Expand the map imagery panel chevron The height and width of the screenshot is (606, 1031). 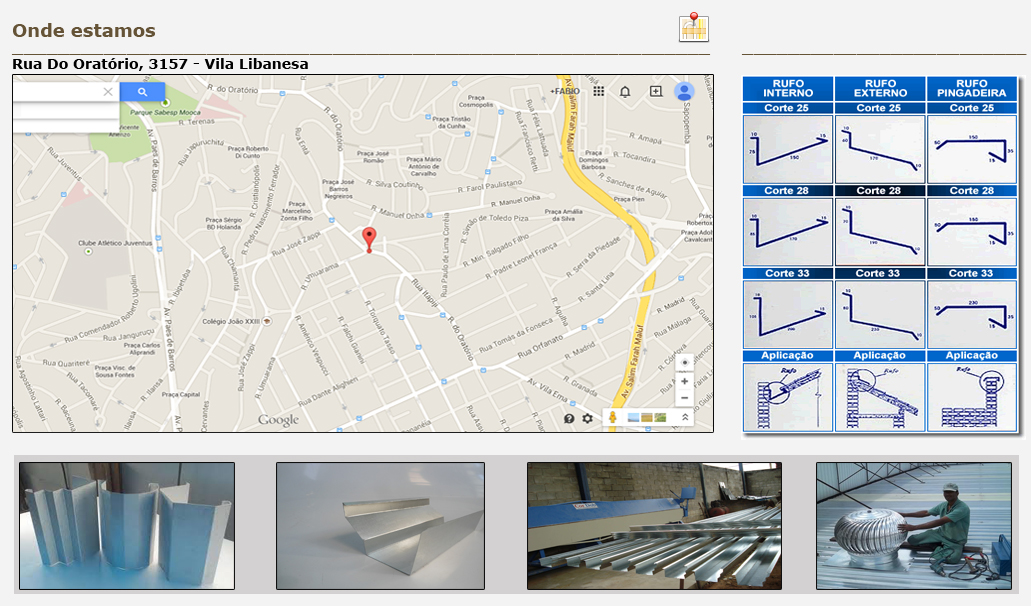coord(685,417)
